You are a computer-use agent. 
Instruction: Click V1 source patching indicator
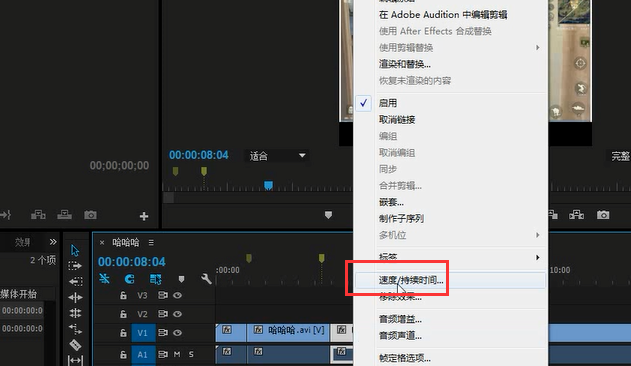click(143, 333)
